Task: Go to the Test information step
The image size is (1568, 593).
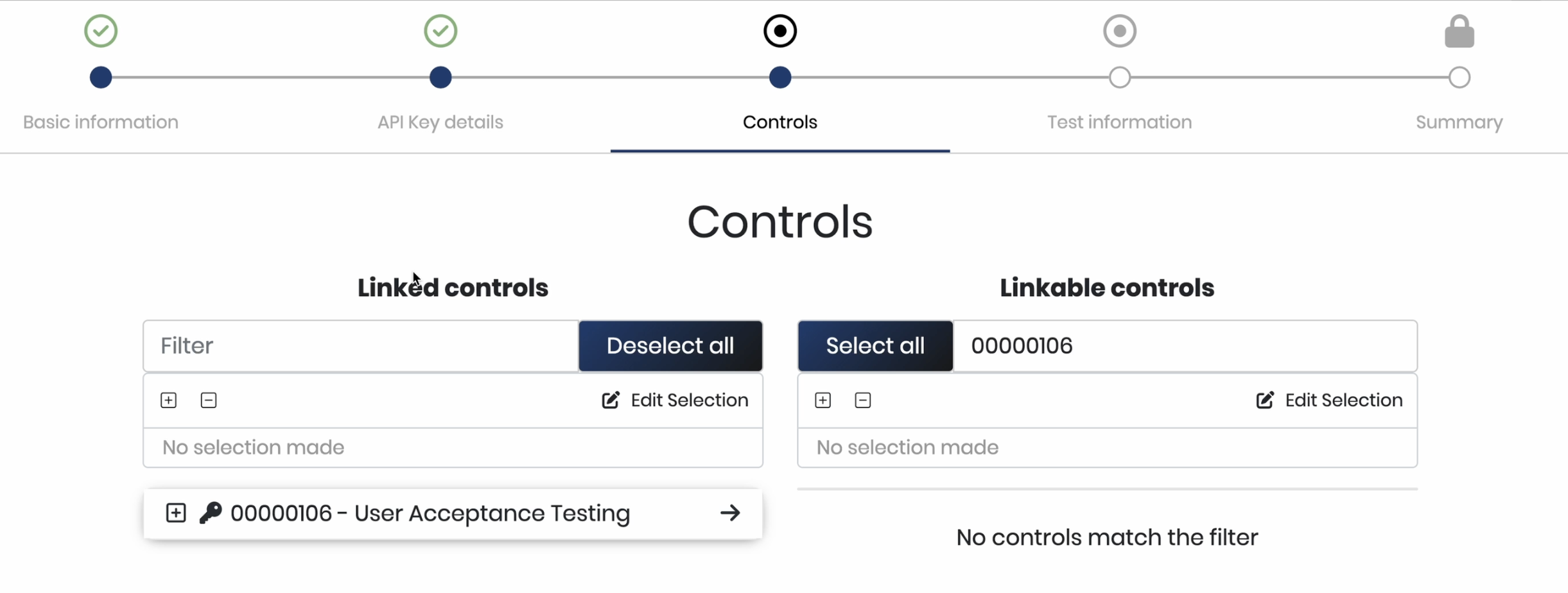Action: pyautogui.click(x=1119, y=122)
